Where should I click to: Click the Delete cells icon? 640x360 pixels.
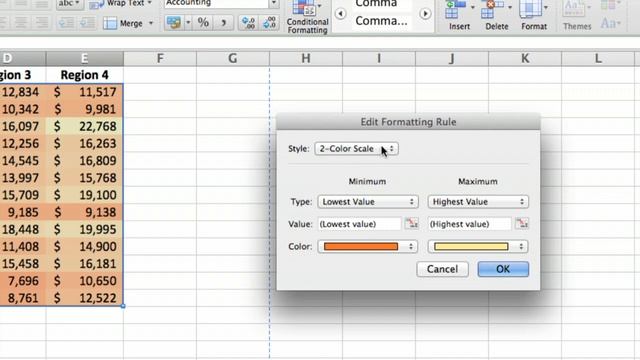[492, 9]
